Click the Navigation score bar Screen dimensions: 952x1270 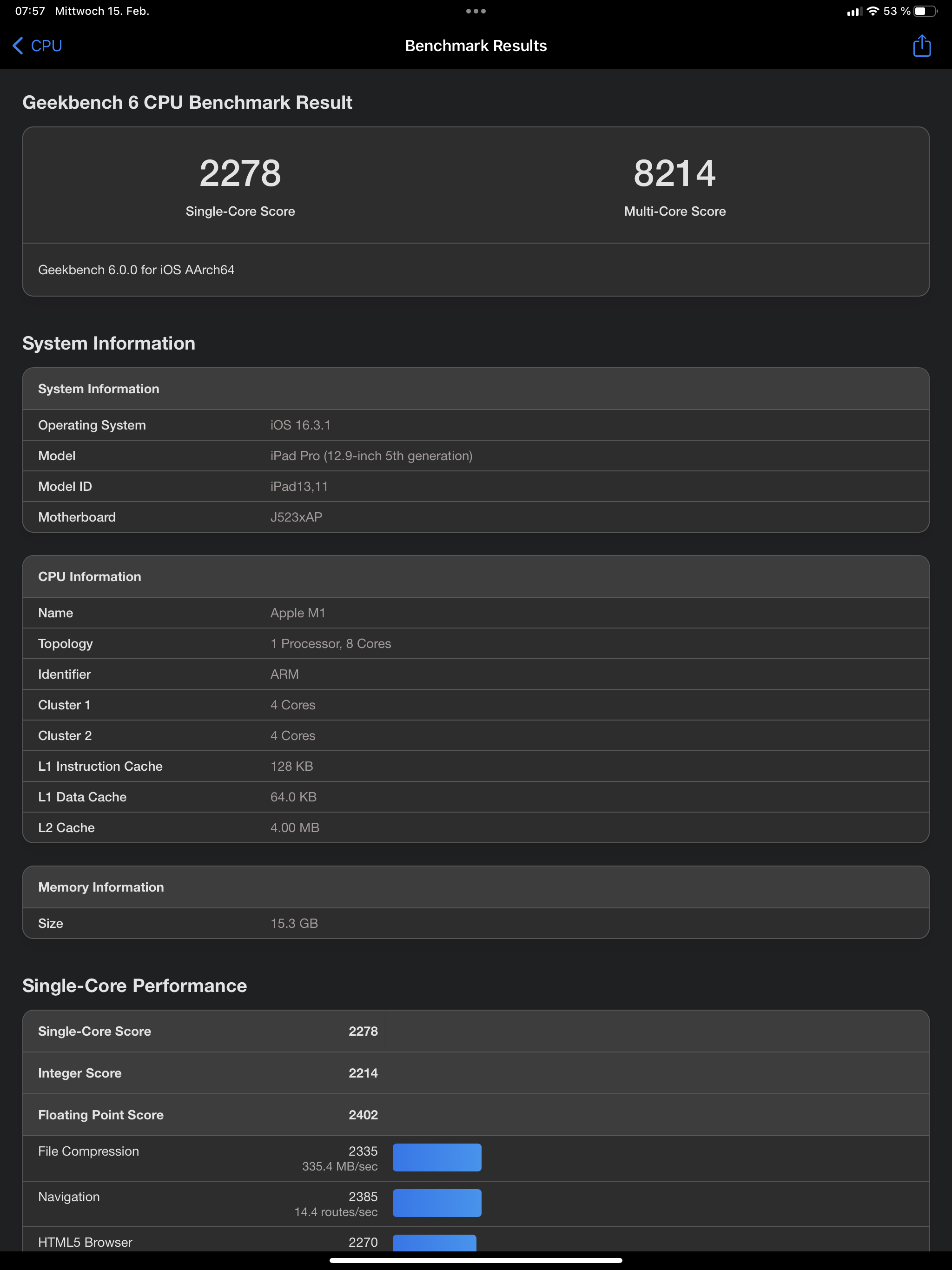(436, 1203)
